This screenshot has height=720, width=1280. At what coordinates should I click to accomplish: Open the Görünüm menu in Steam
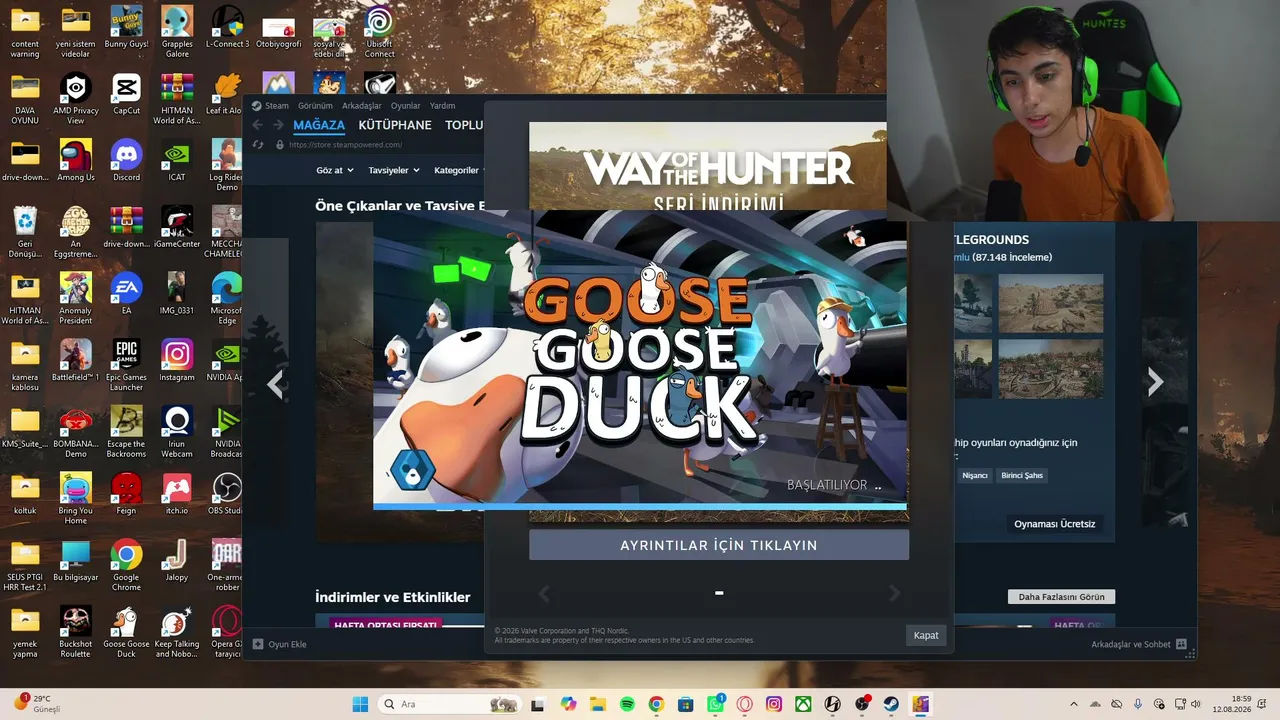(x=315, y=105)
